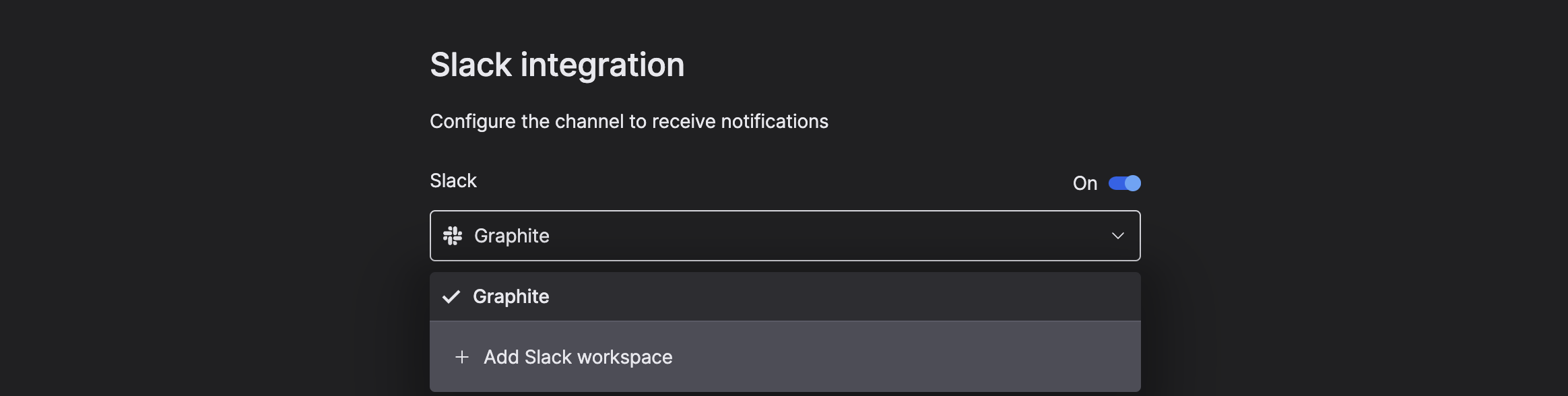Click the Slack integration page heading
This screenshot has width=1568, height=396.
tap(557, 65)
